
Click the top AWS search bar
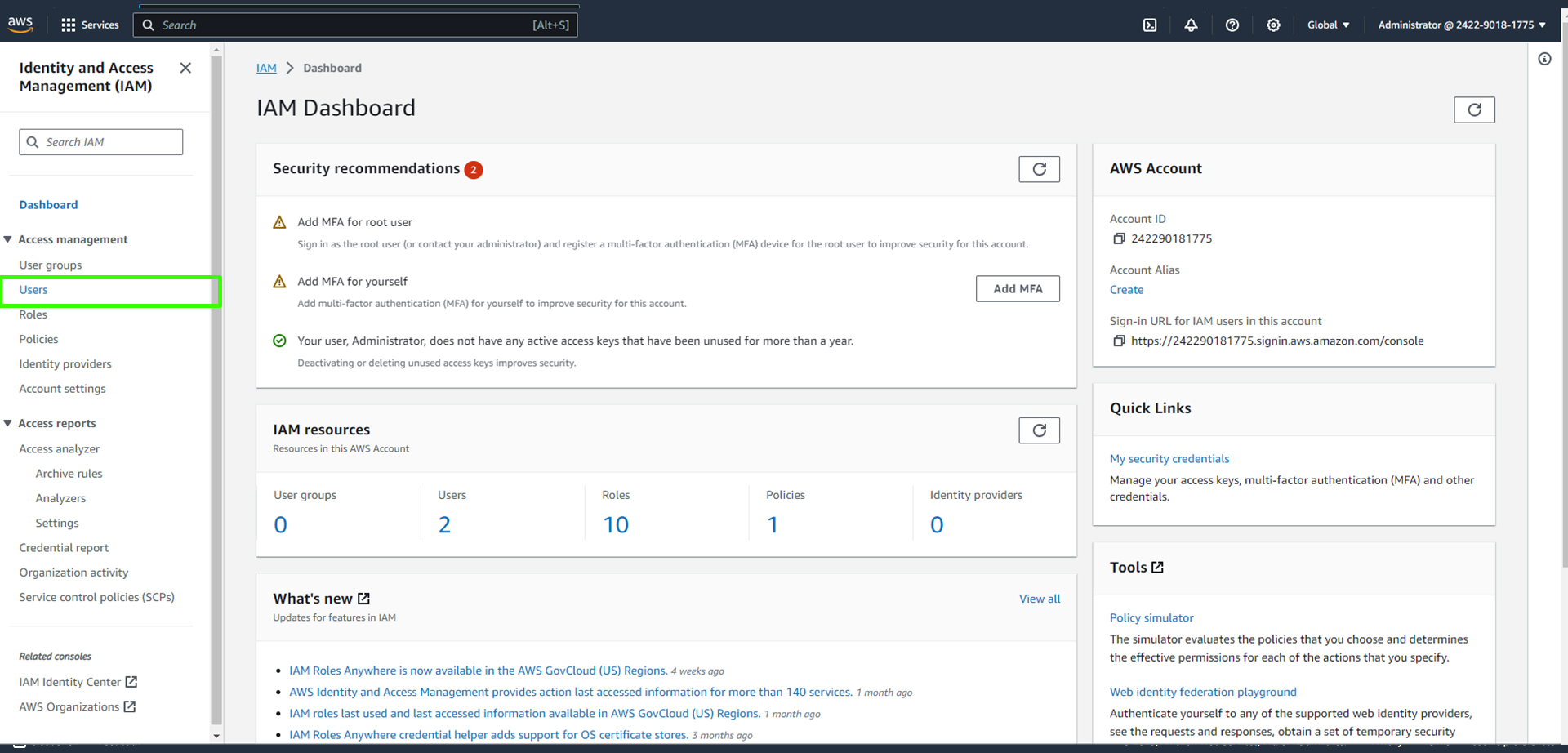pos(355,25)
